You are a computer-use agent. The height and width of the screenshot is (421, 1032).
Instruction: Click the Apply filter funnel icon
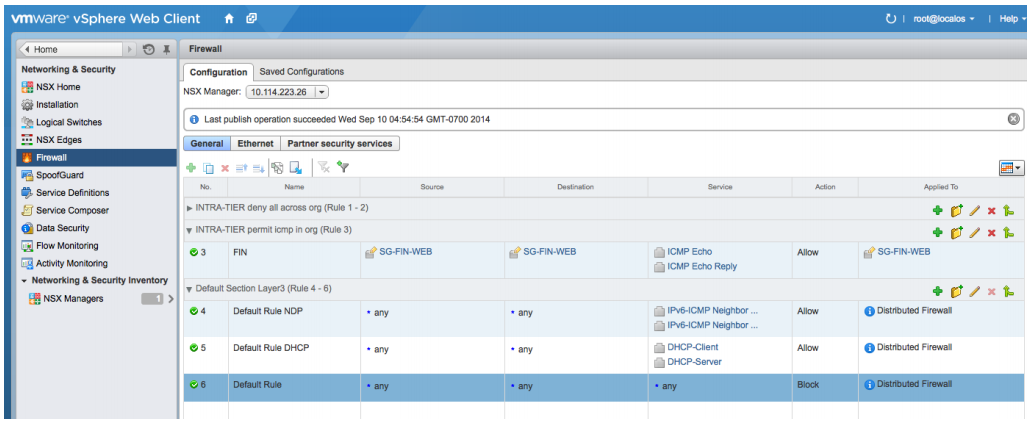[342, 167]
